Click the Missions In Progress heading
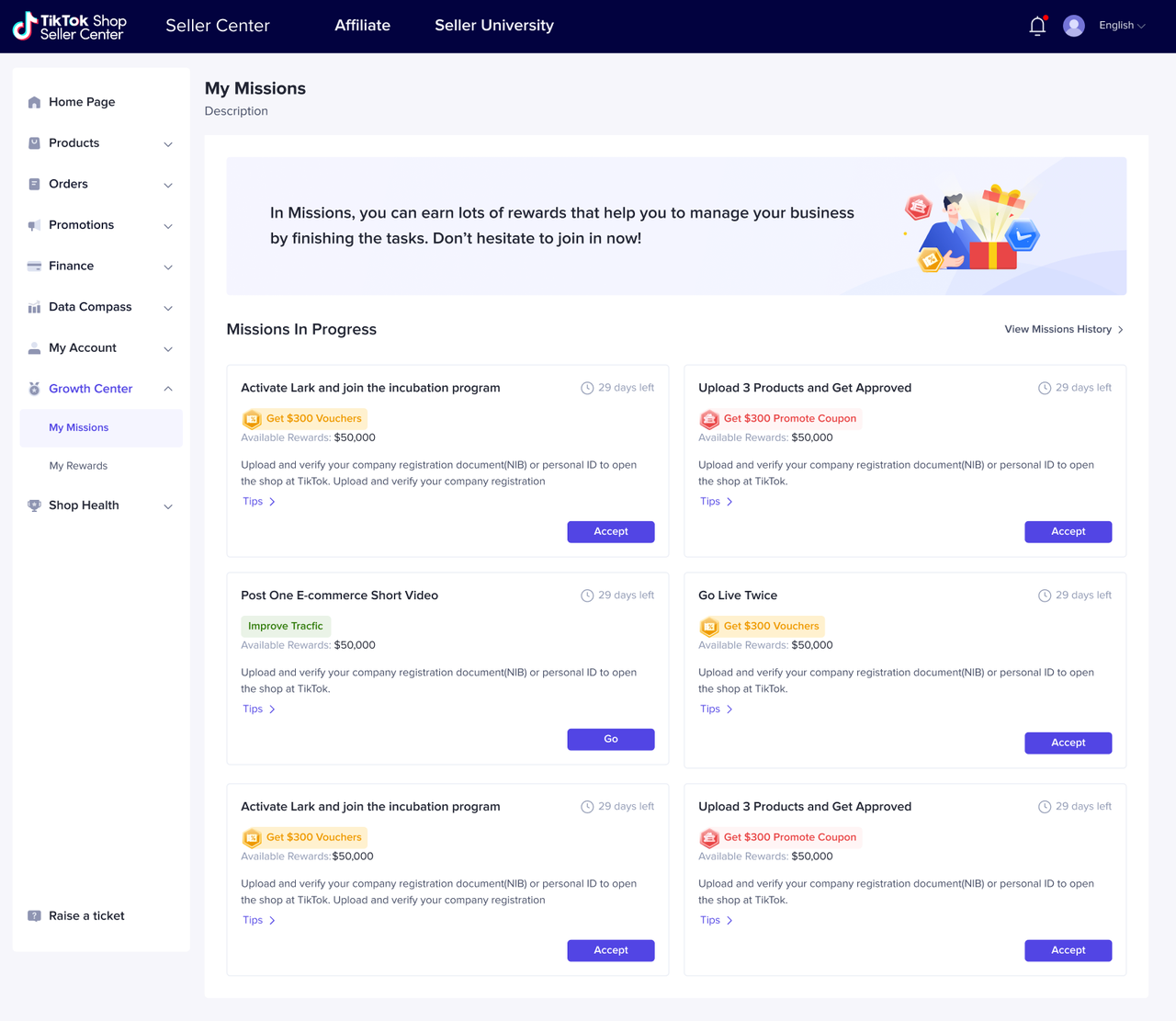 tap(301, 330)
